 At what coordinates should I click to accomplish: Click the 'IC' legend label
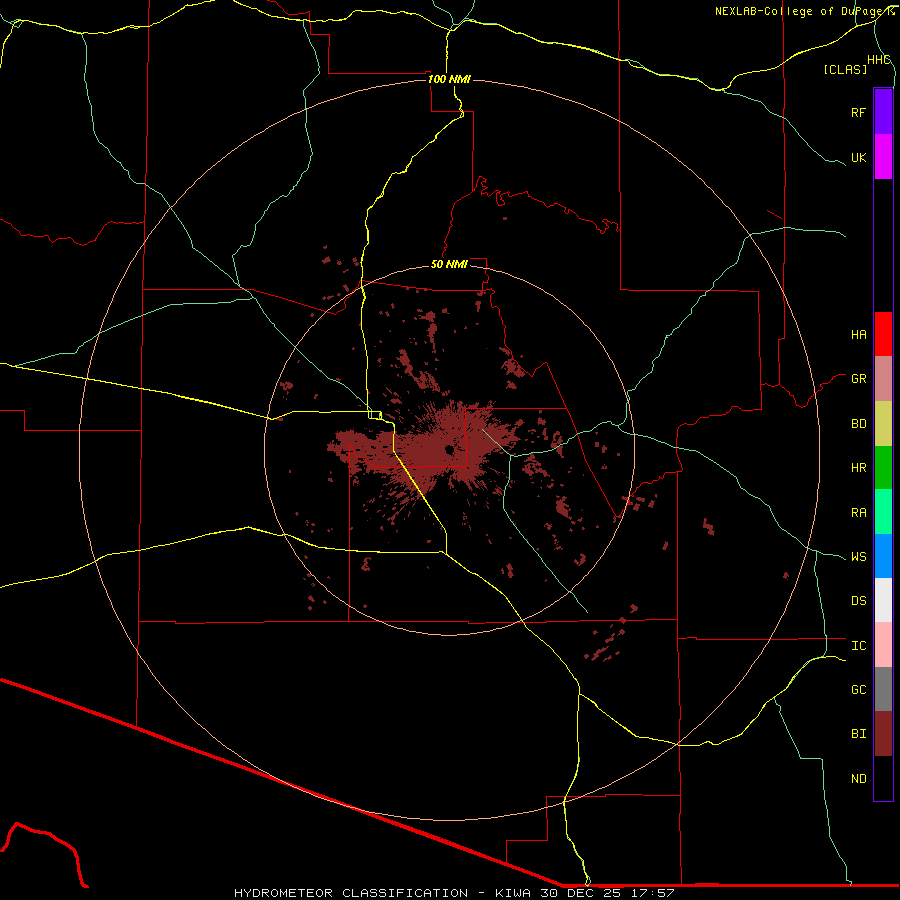(859, 646)
